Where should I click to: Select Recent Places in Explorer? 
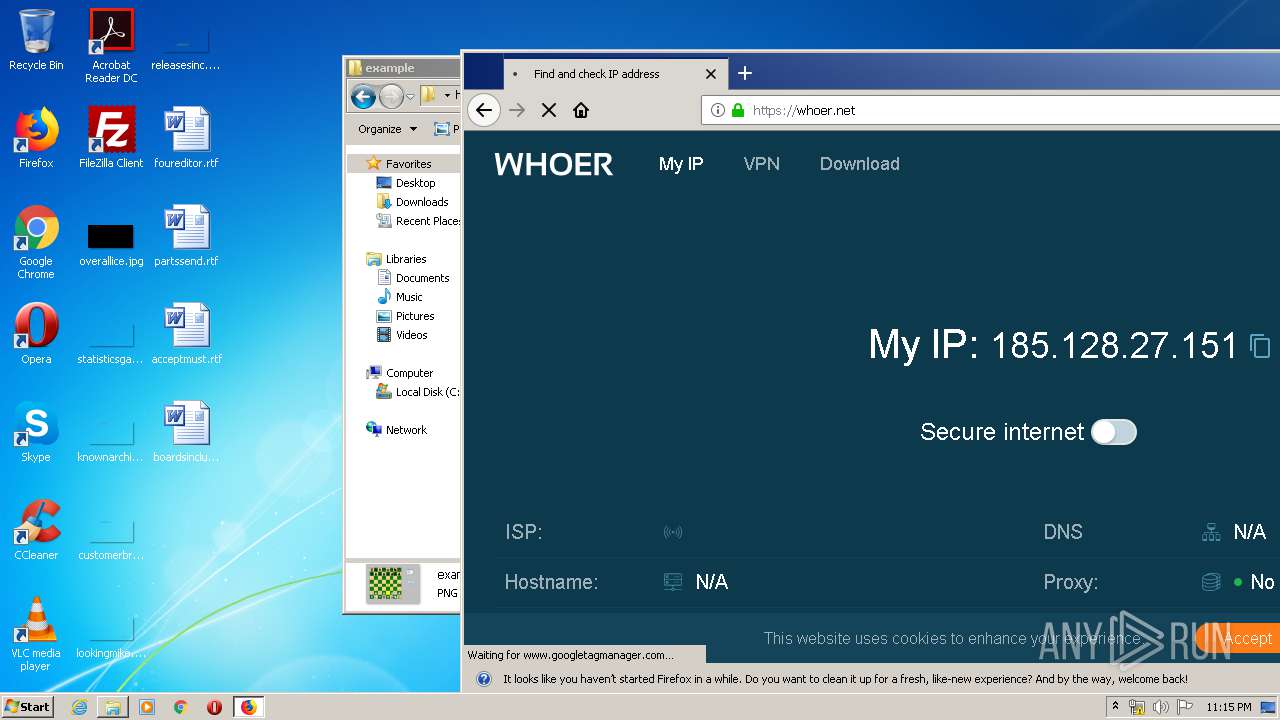[418, 221]
